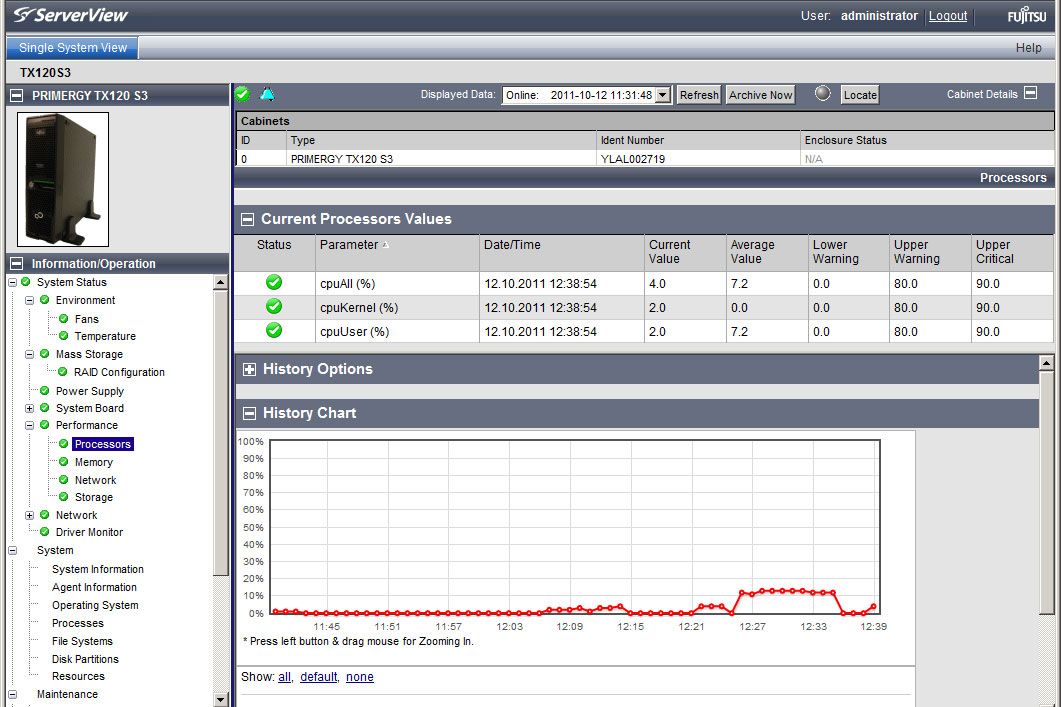Image resolution: width=1061 pixels, height=707 pixels.
Task: Open the Help menu
Action: (1028, 47)
